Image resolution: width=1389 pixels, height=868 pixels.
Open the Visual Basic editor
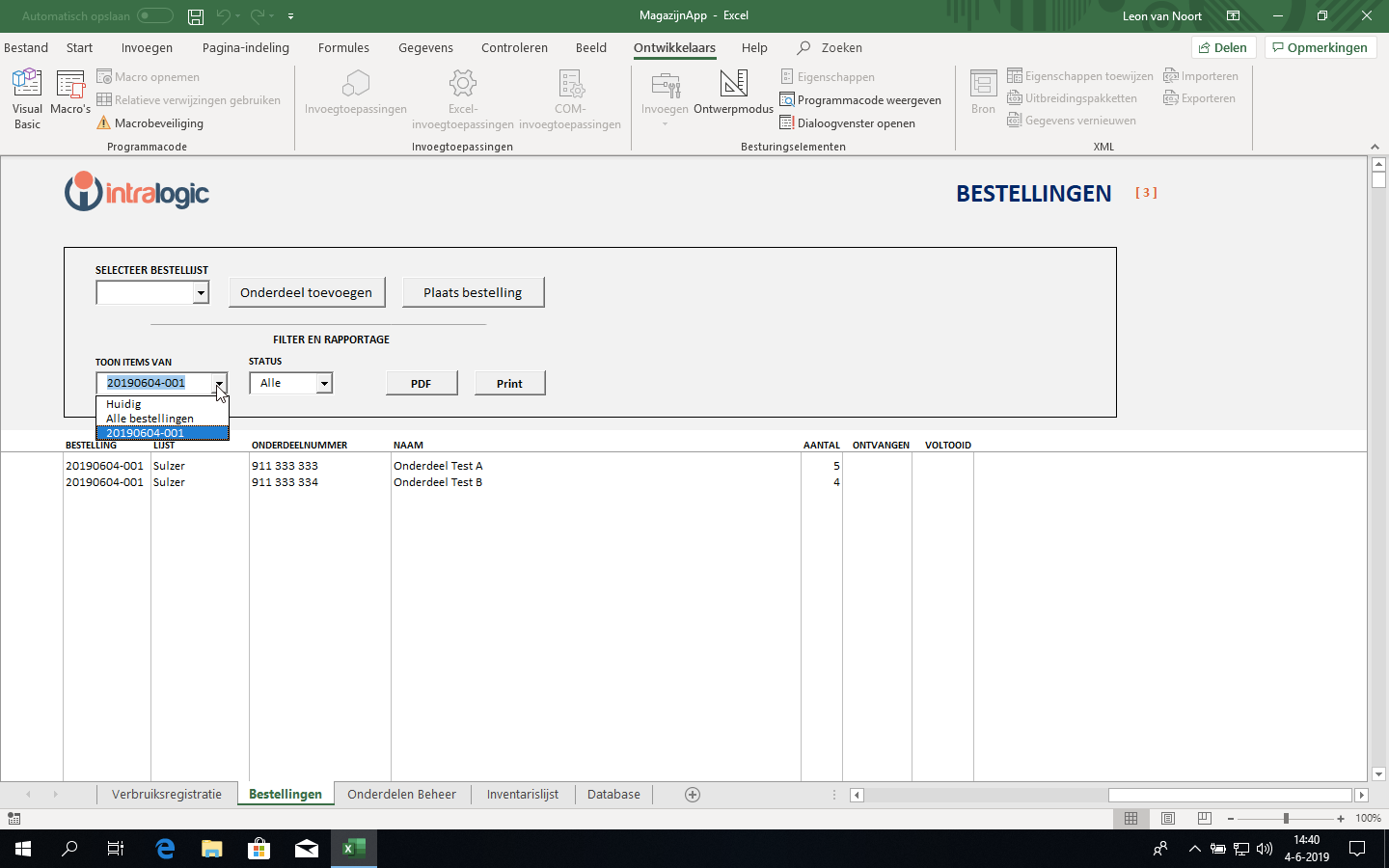(27, 98)
